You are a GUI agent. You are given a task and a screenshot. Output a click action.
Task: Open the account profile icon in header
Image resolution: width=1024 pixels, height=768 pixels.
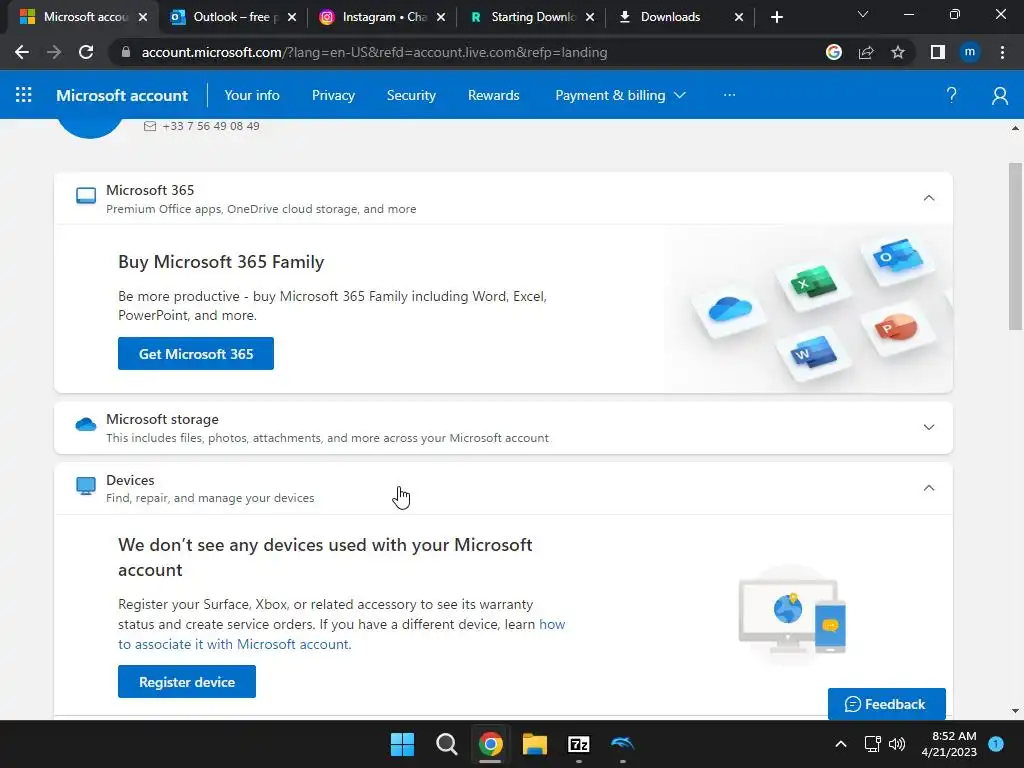(x=999, y=95)
